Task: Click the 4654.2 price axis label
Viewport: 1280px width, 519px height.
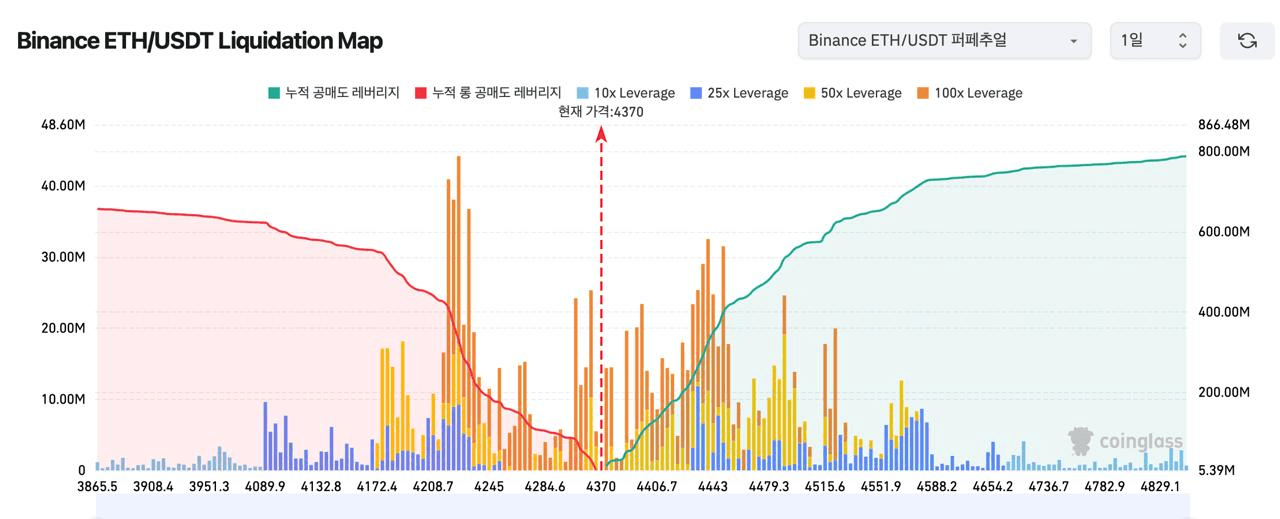Action: [992, 487]
